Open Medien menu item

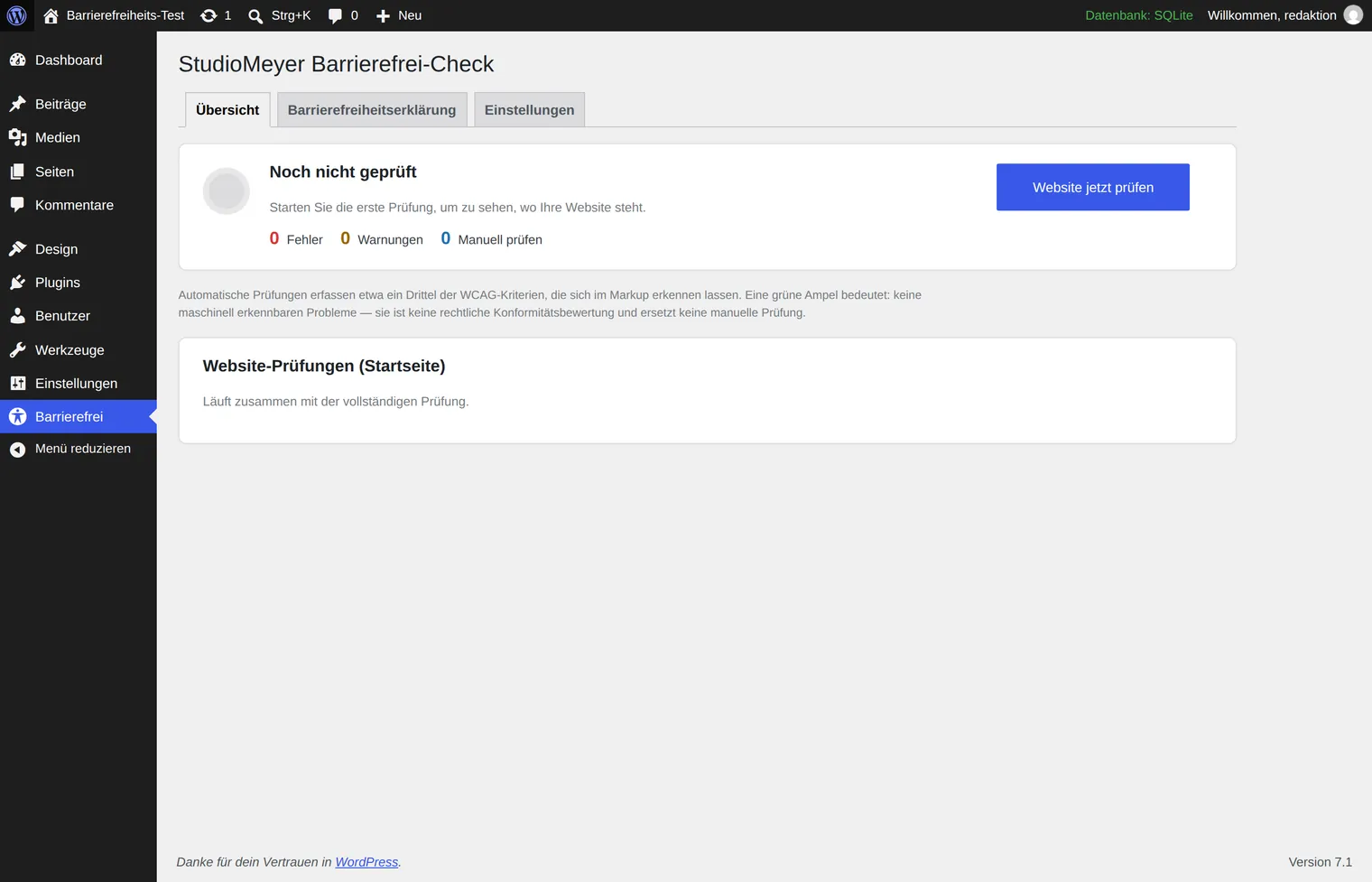[79, 137]
